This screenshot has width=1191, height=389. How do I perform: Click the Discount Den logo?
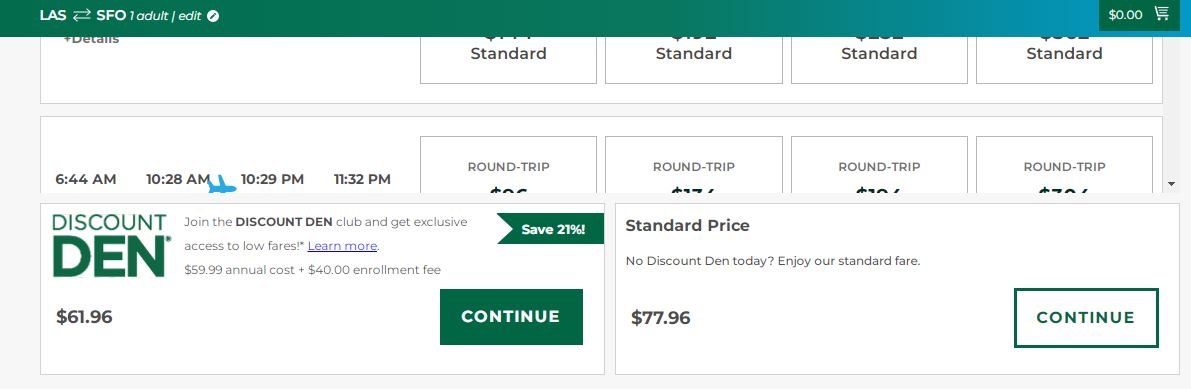111,245
